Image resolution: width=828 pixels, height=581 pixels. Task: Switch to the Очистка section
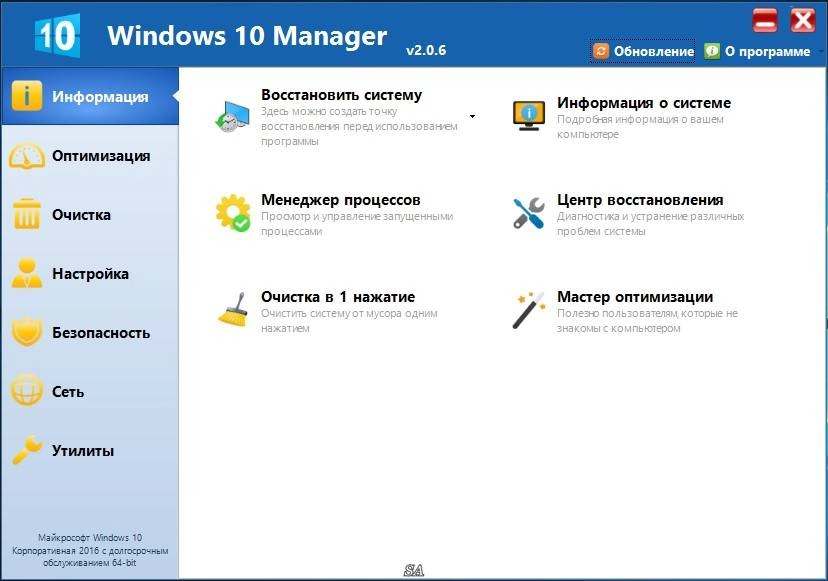point(90,214)
